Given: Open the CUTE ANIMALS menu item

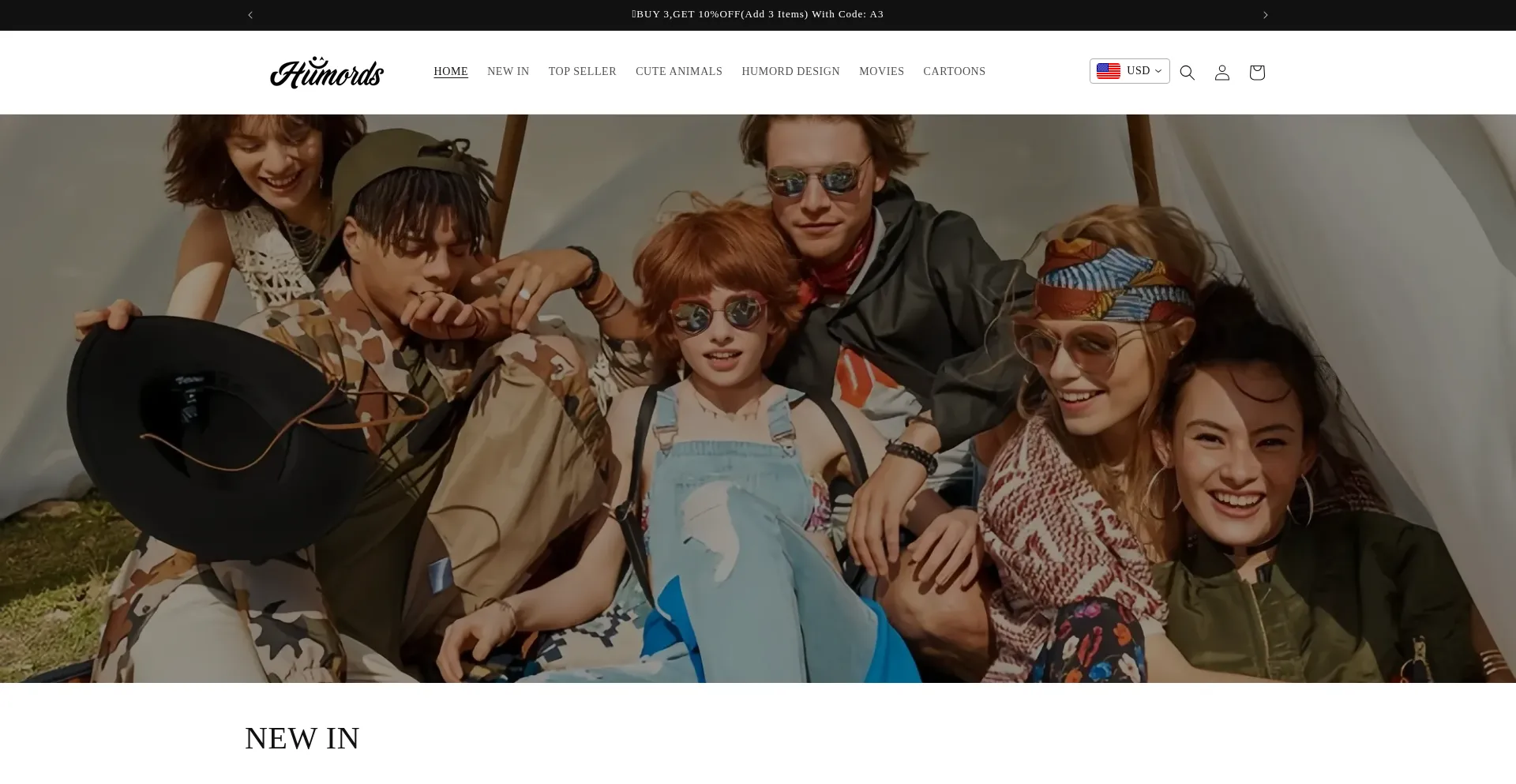Looking at the screenshot, I should click(679, 72).
